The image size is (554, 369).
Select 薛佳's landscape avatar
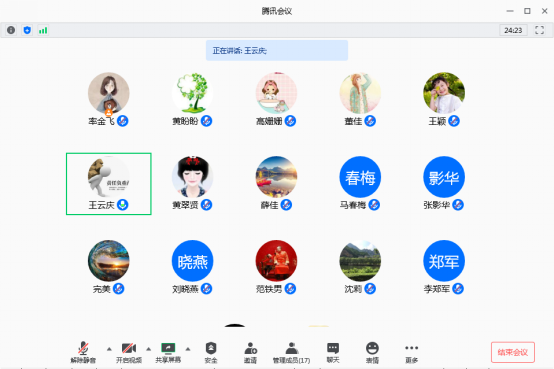pyautogui.click(x=276, y=177)
